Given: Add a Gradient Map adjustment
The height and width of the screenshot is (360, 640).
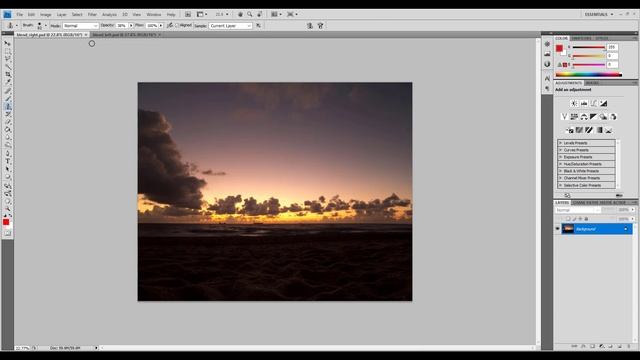Looking at the screenshot, I should [599, 130].
